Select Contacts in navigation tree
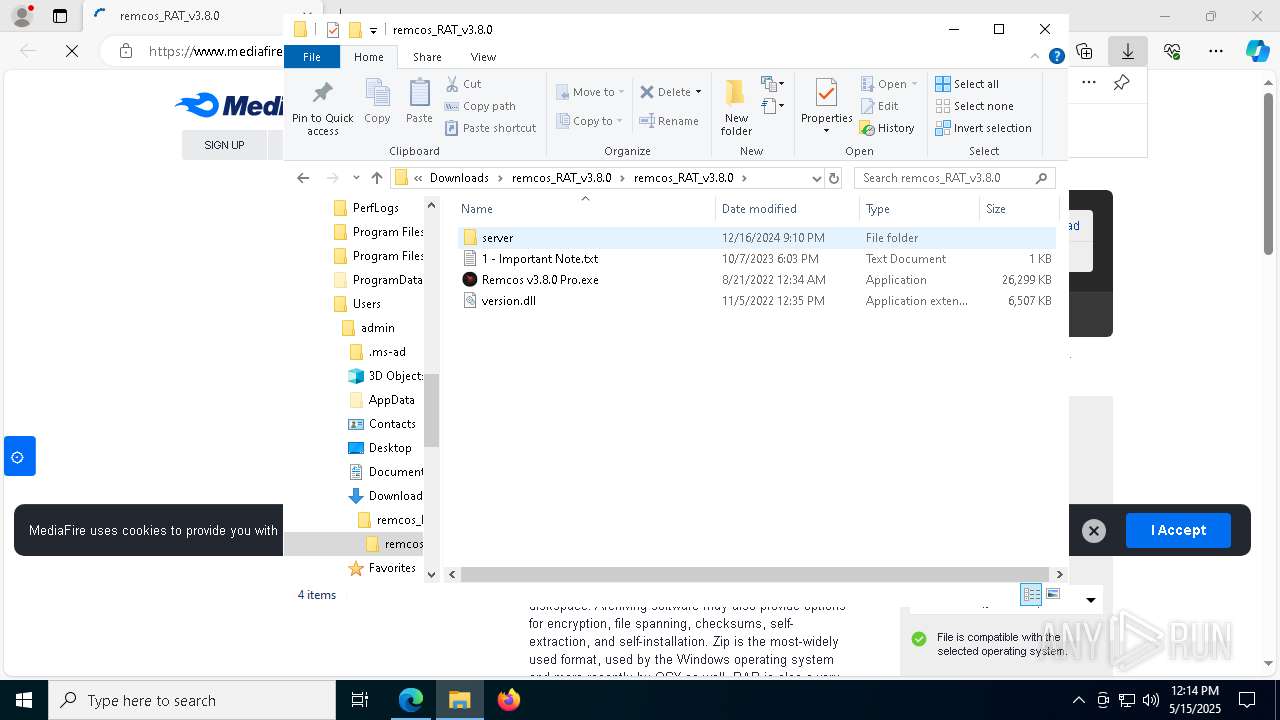The image size is (1280, 720). click(x=392, y=424)
